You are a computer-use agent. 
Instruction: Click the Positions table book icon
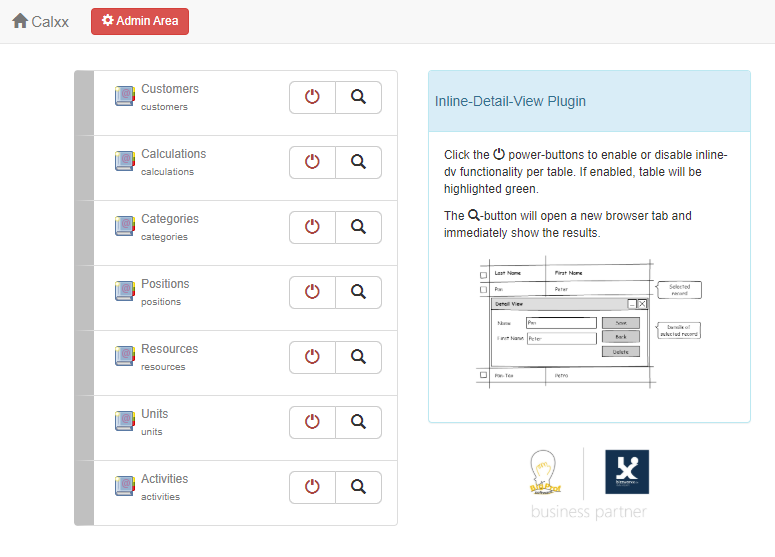point(125,291)
